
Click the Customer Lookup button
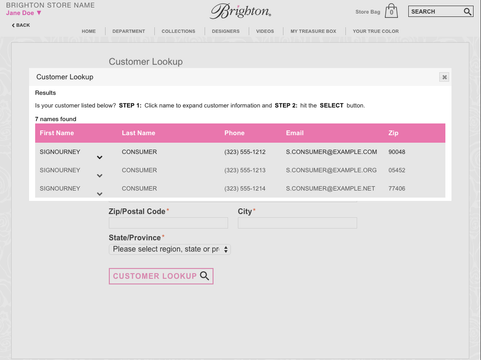[161, 276]
